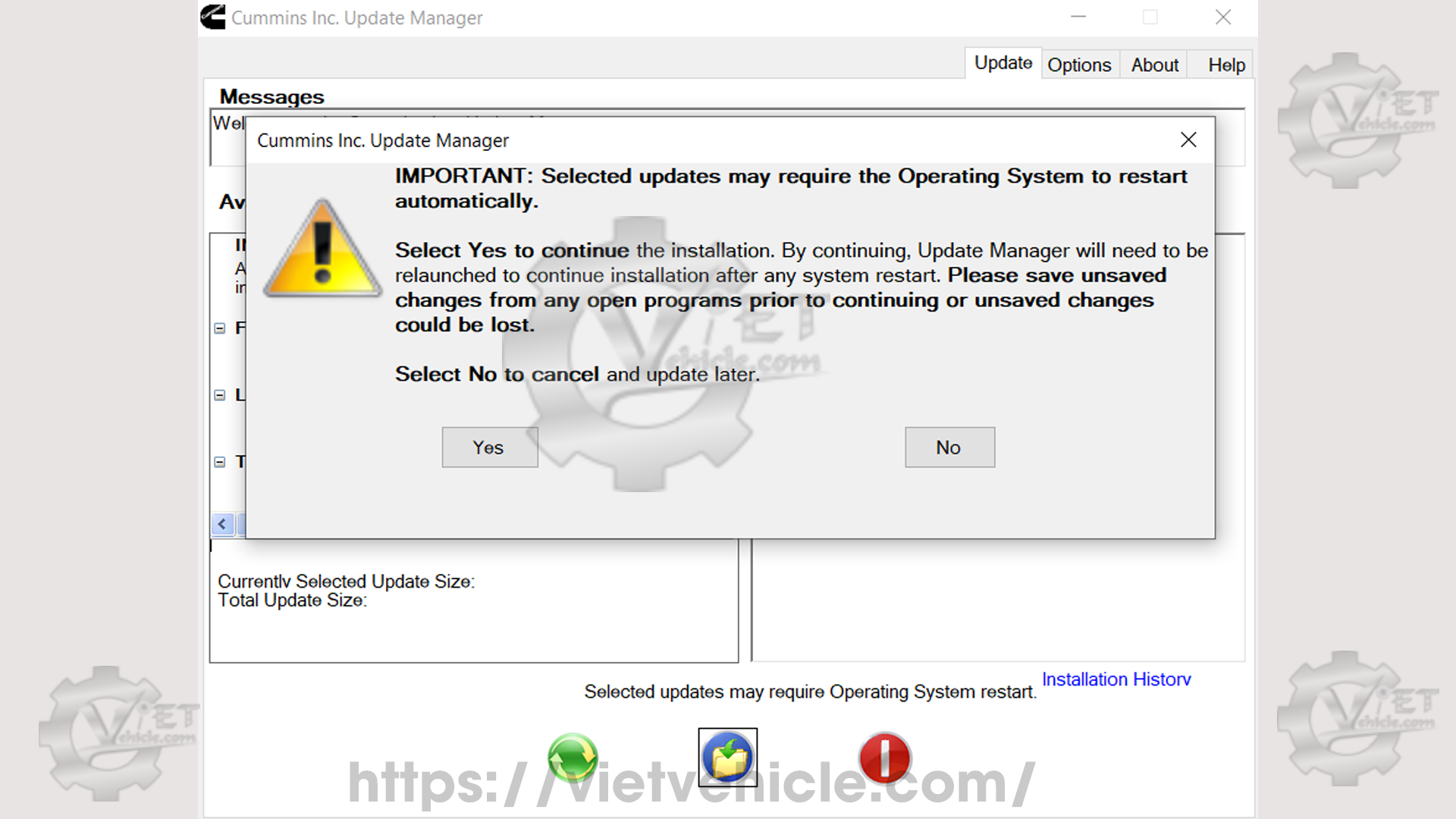Screen dimensions: 1456x819
Task: Click the red stop/cancel icon
Action: [884, 758]
